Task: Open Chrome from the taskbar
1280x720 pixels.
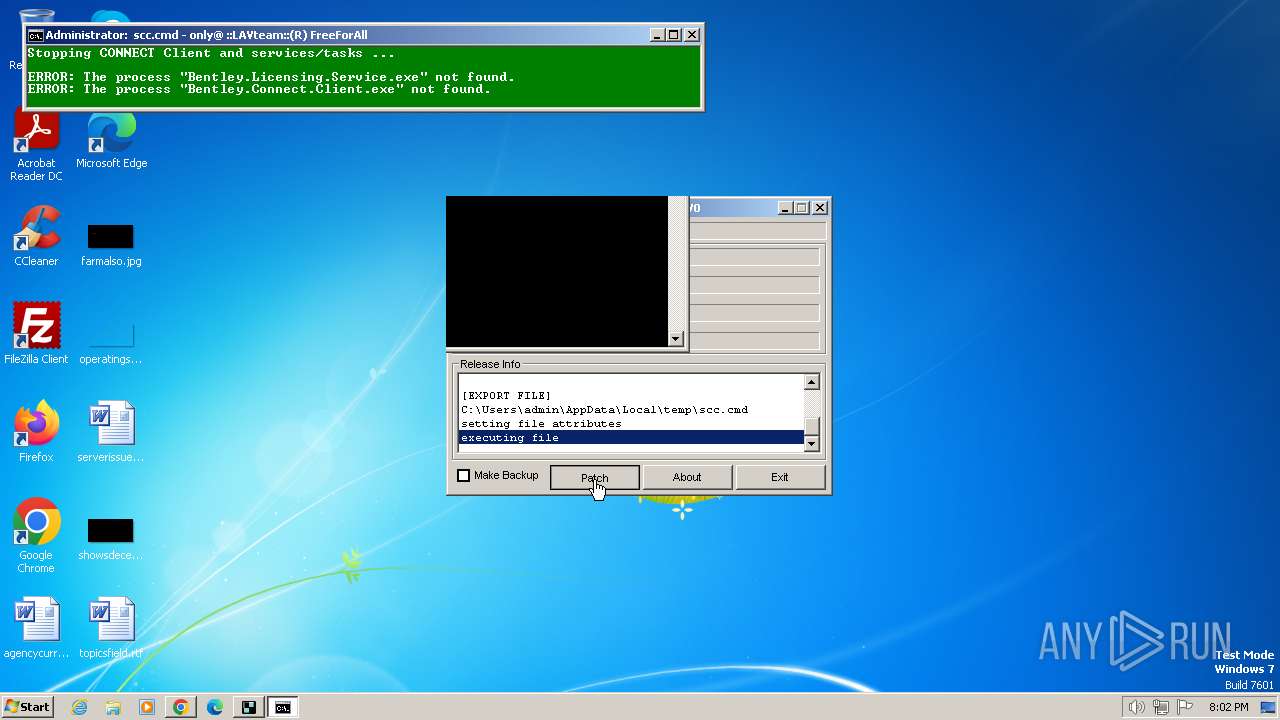Action: point(180,707)
